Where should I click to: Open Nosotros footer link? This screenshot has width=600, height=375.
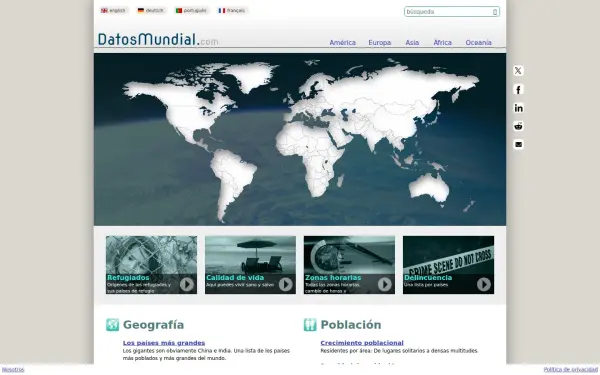(x=13, y=370)
